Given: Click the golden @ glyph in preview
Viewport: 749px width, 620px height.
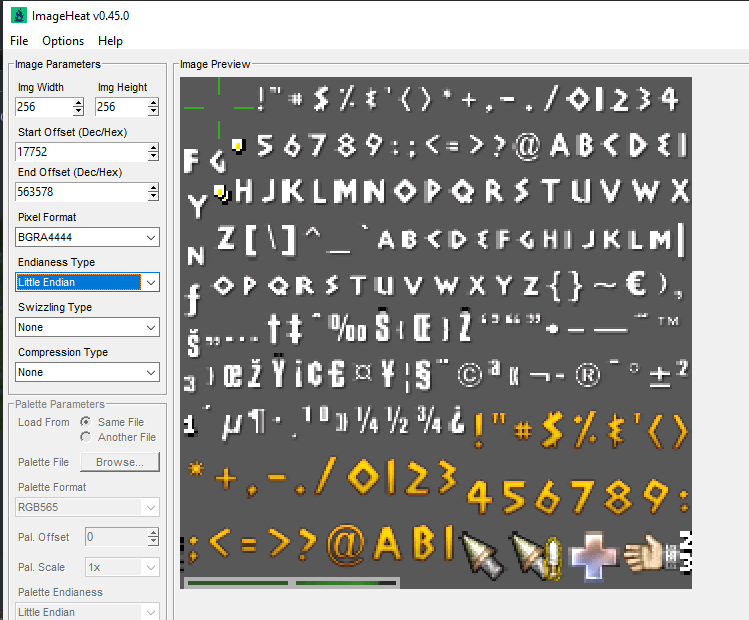Looking at the screenshot, I should [x=346, y=545].
